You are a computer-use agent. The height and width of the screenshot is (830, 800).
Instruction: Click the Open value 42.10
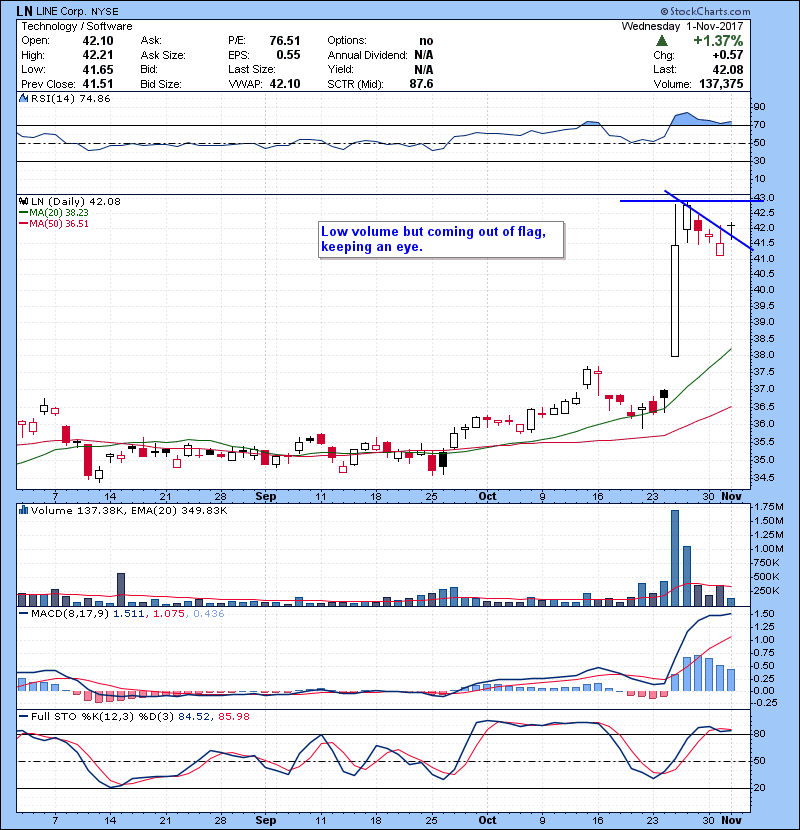(x=98, y=41)
